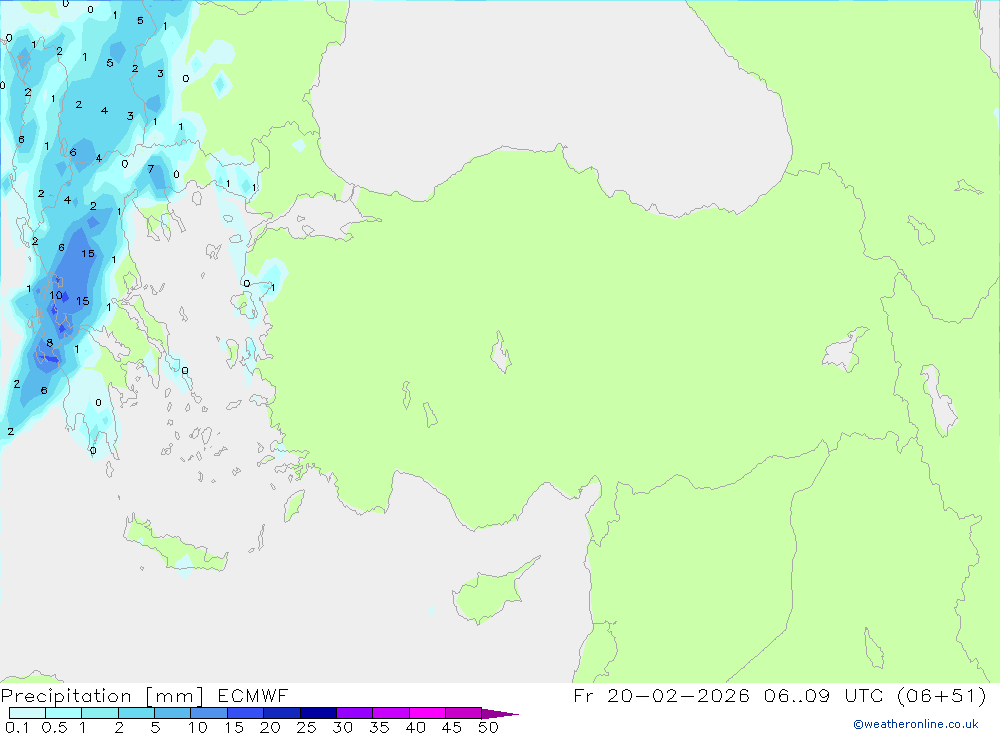1000x733 pixels.
Task: Click the 15–20 mm legend color box
Action: click(x=246, y=713)
